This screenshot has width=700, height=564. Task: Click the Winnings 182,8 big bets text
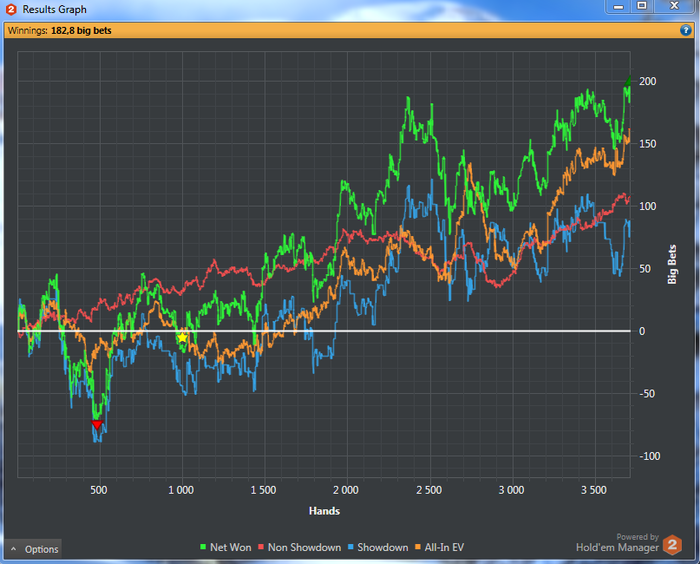[x=59, y=31]
